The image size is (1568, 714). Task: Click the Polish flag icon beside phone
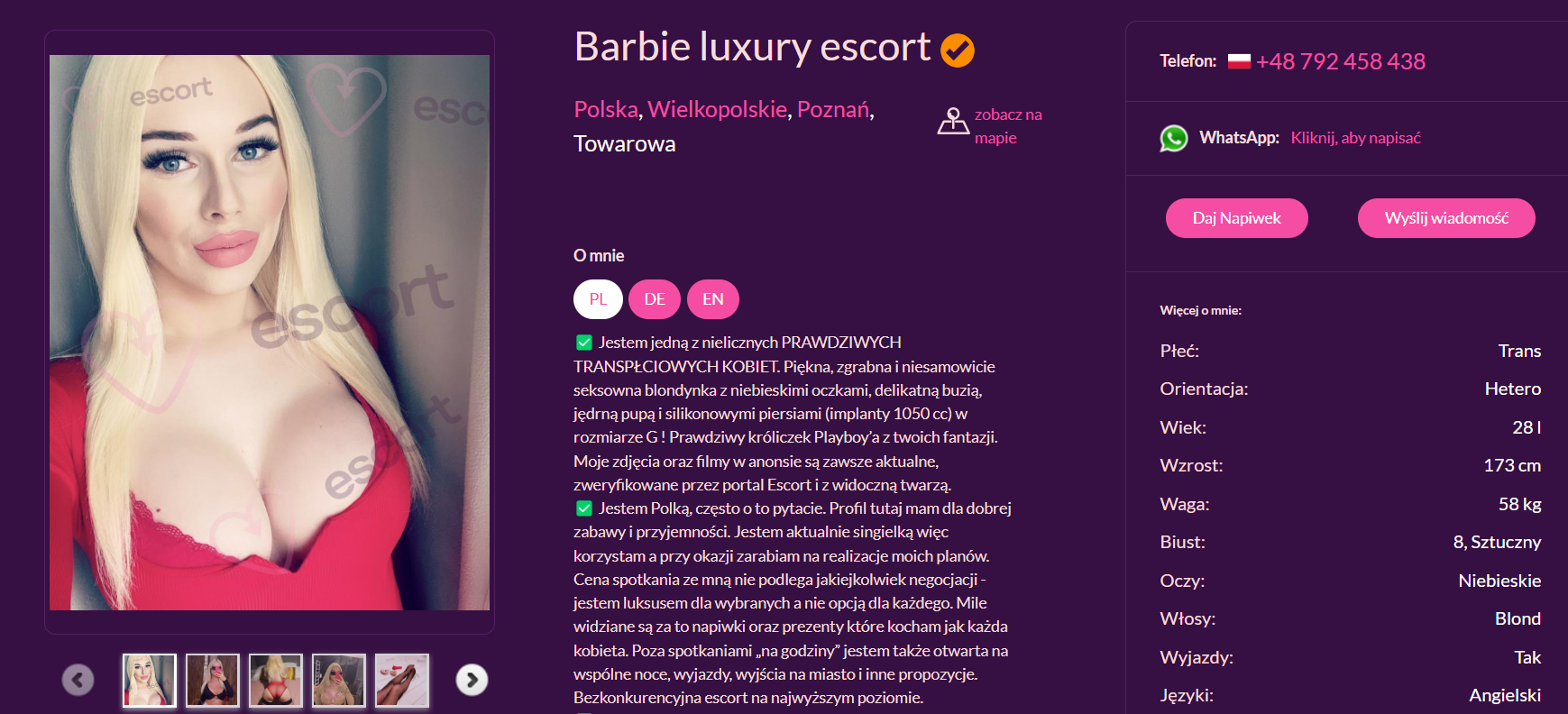[1240, 61]
